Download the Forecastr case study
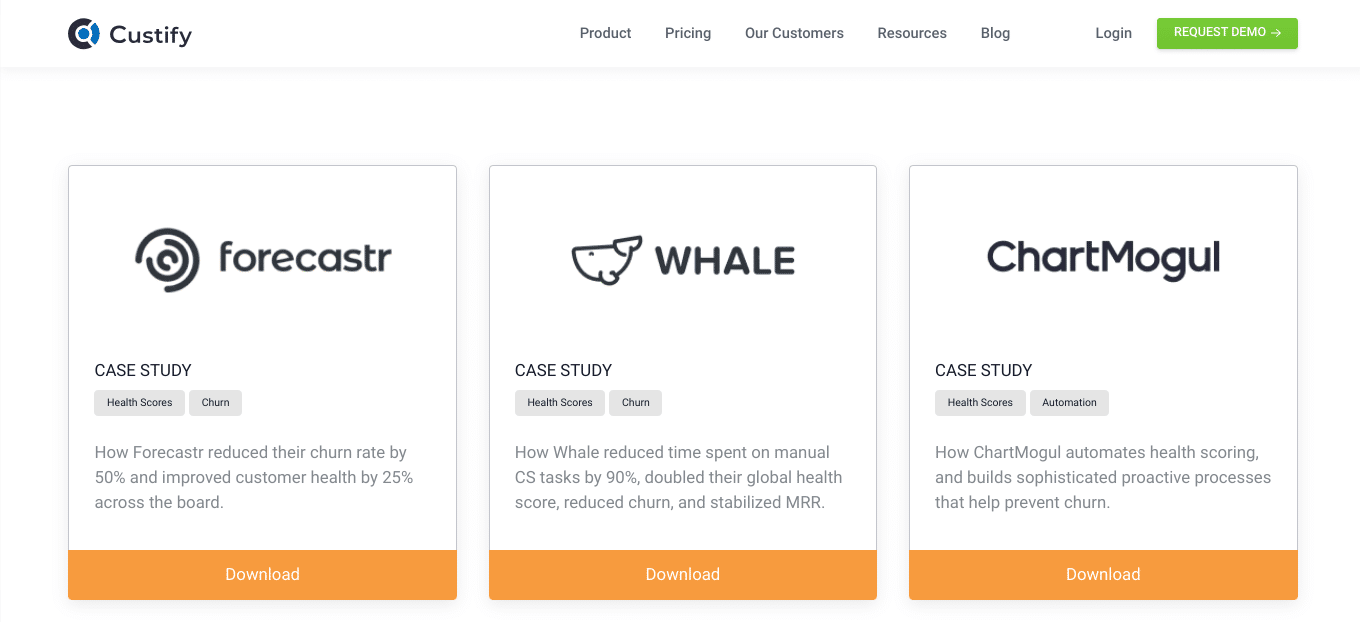This screenshot has height=622, width=1360. [x=262, y=575]
